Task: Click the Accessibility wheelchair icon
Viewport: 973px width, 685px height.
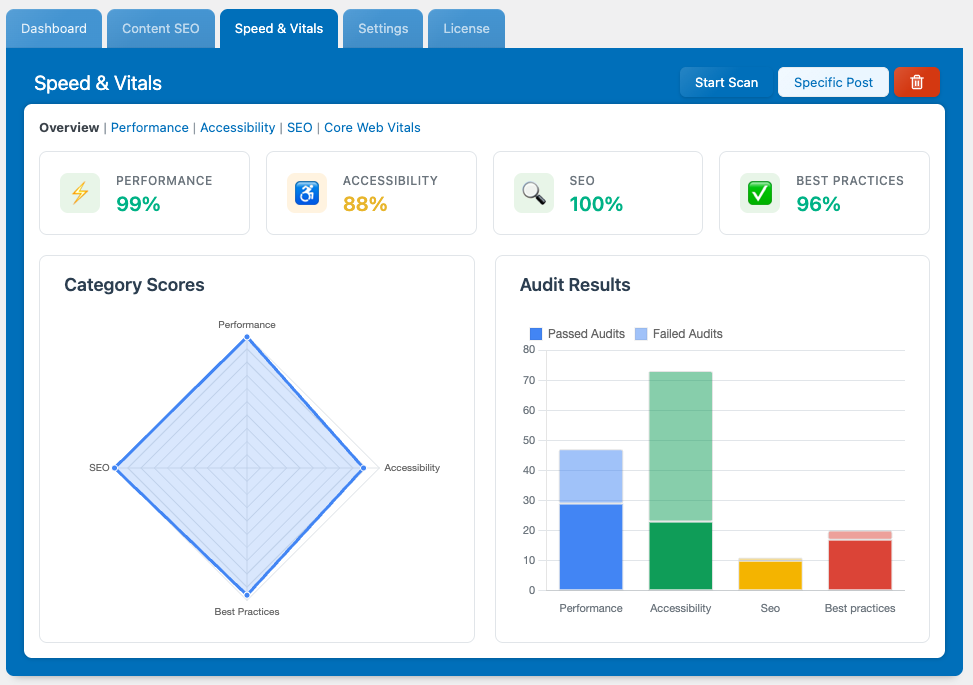Action: (307, 193)
